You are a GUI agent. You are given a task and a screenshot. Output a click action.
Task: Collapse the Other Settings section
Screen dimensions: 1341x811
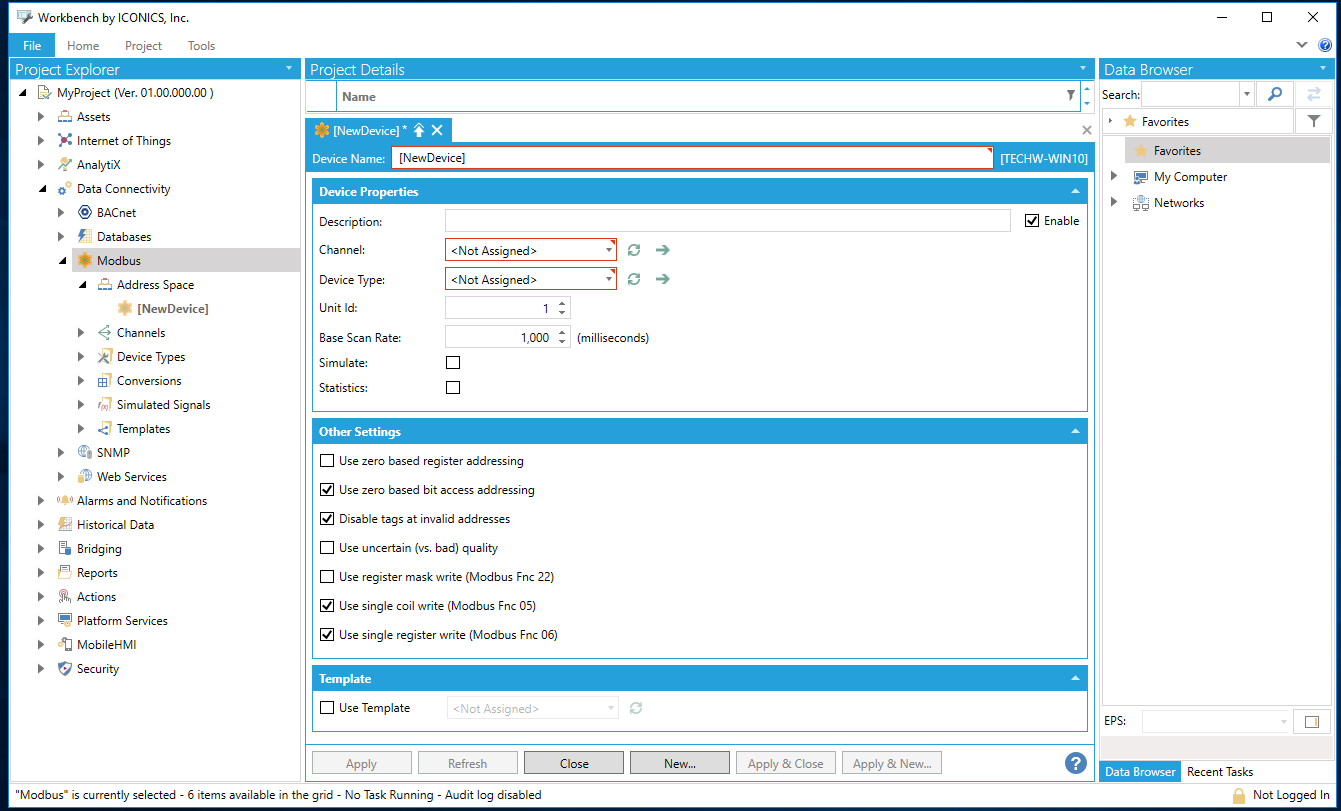pos(1075,432)
